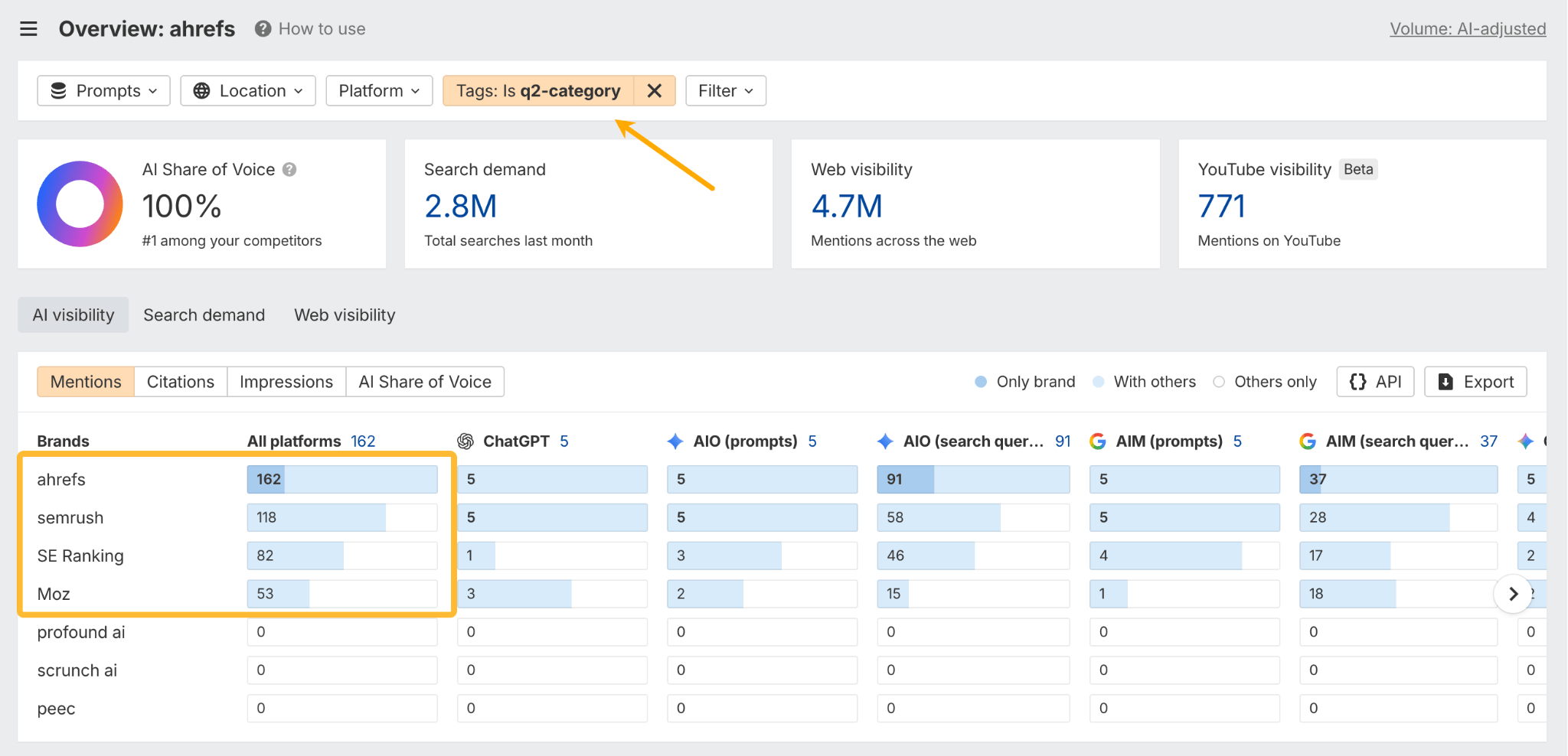
Task: Click the semrush All platforms bar 118
Action: click(x=342, y=517)
